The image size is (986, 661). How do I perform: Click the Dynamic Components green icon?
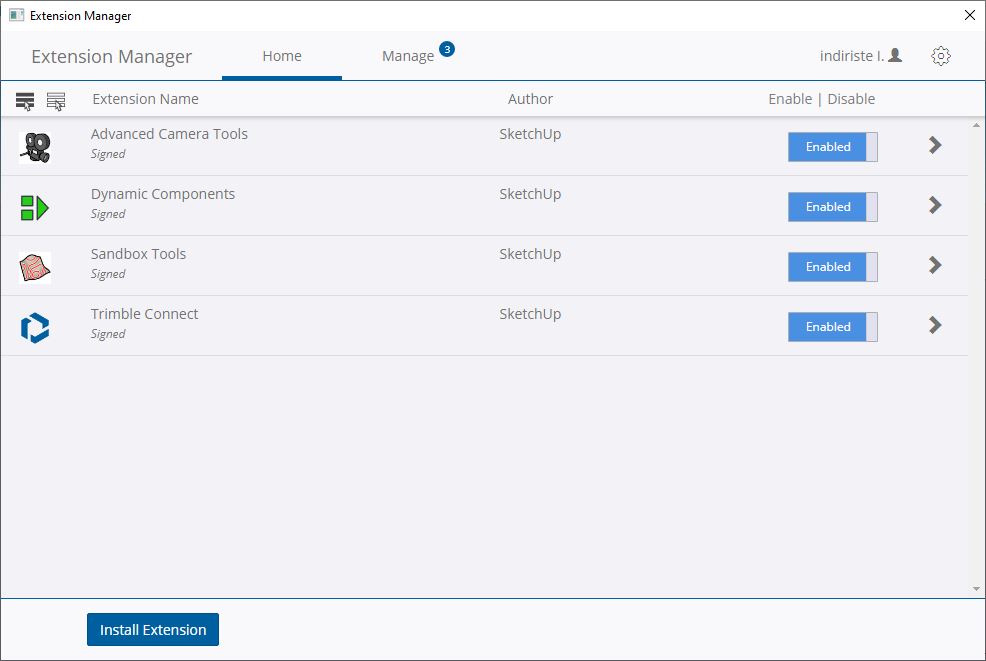[35, 208]
